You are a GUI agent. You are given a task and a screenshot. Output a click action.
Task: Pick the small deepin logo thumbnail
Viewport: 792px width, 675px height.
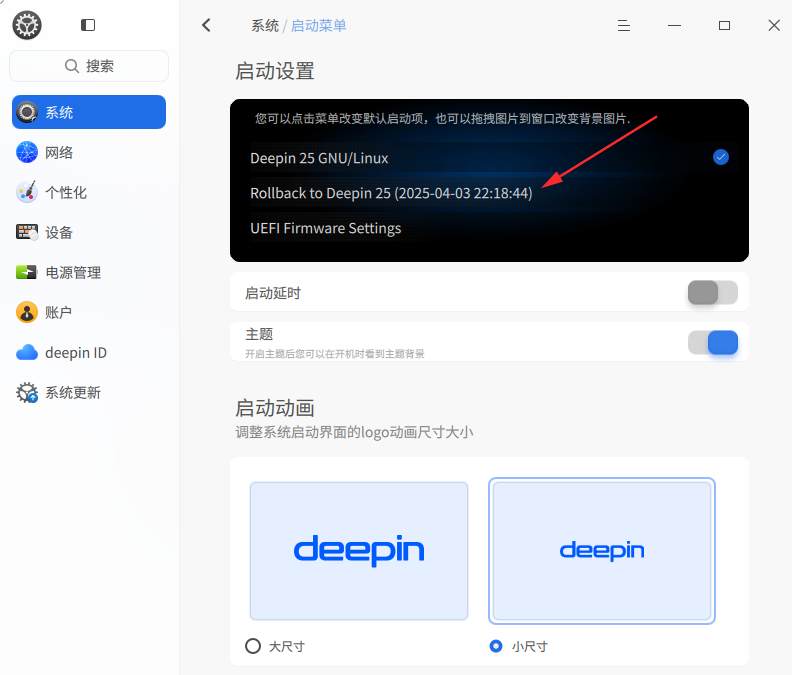[x=602, y=551]
